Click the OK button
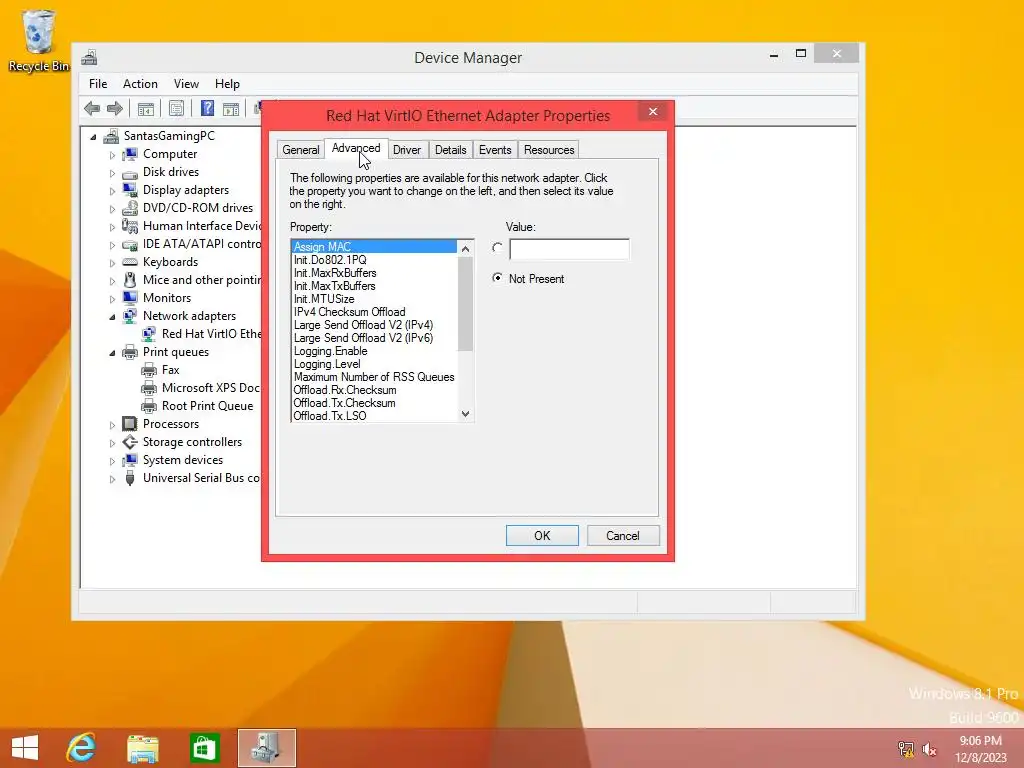Viewport: 1024px width, 768px height. coord(542,536)
